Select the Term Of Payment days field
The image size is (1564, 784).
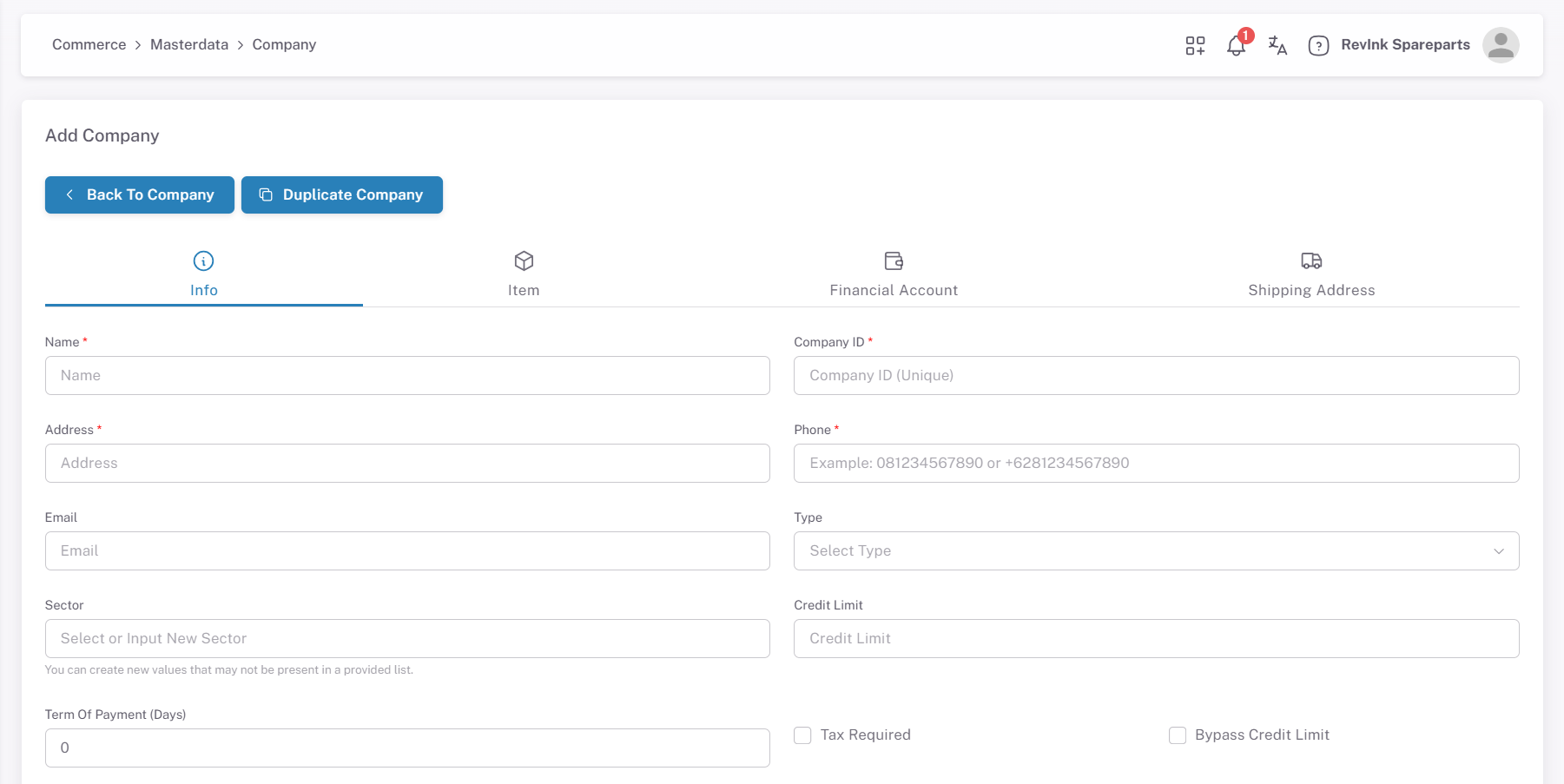point(407,748)
